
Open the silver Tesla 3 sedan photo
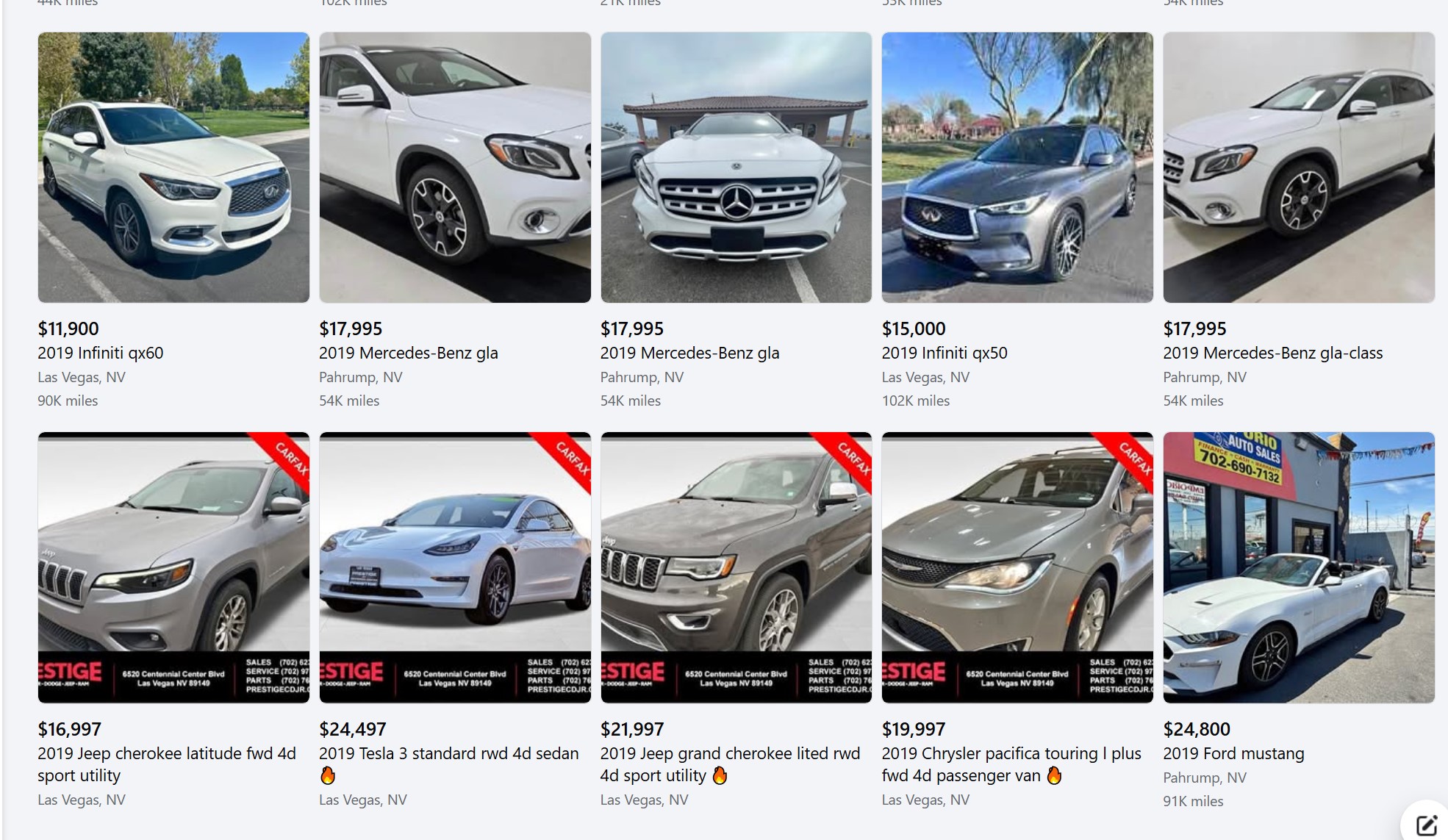455,567
